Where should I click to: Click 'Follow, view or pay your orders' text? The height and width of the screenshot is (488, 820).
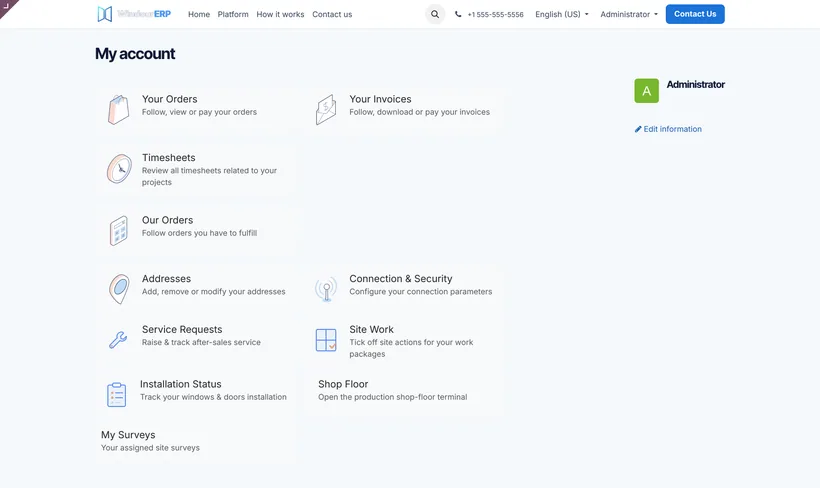pos(199,112)
